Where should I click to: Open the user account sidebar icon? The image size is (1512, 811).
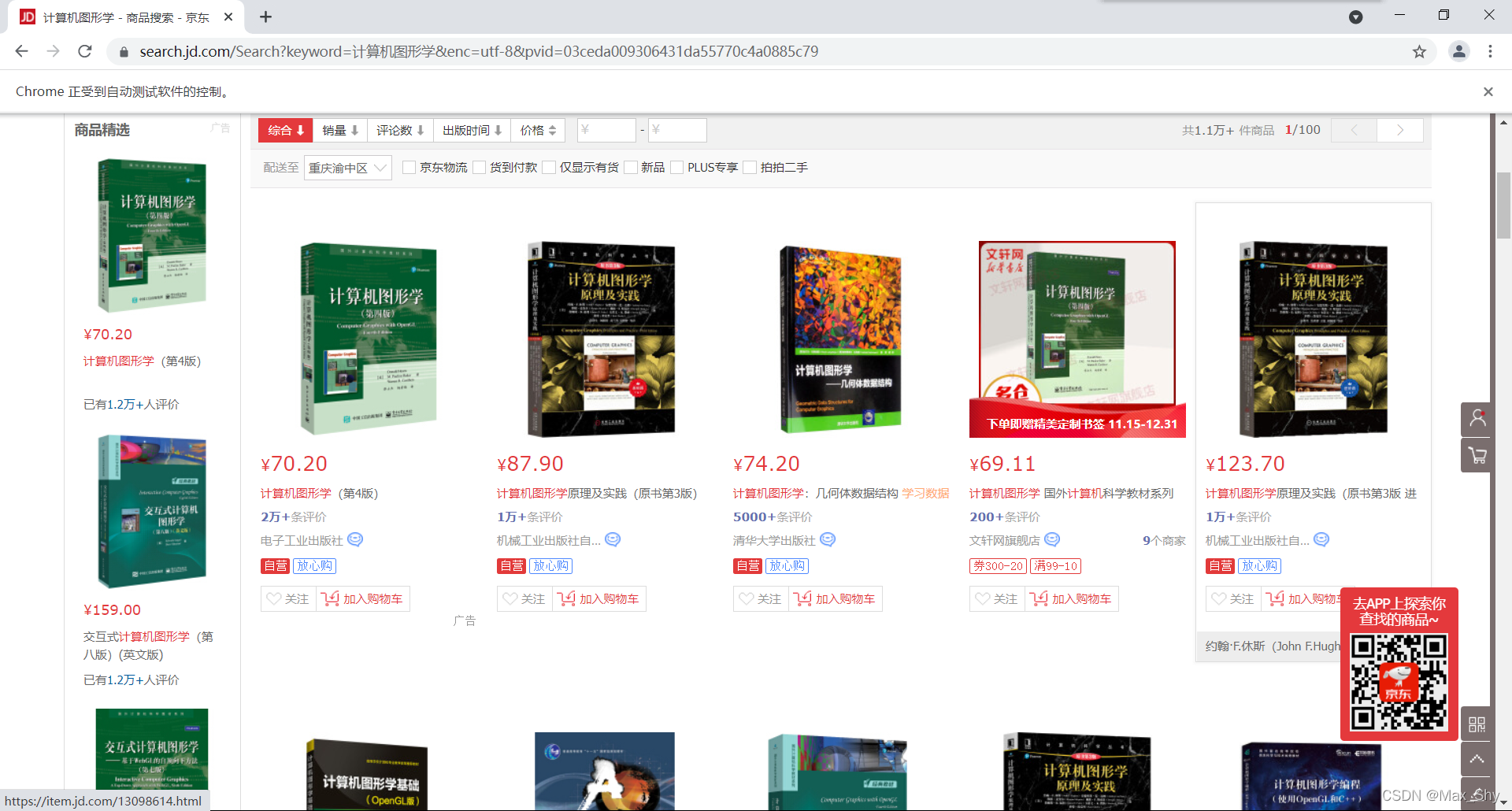point(1477,419)
